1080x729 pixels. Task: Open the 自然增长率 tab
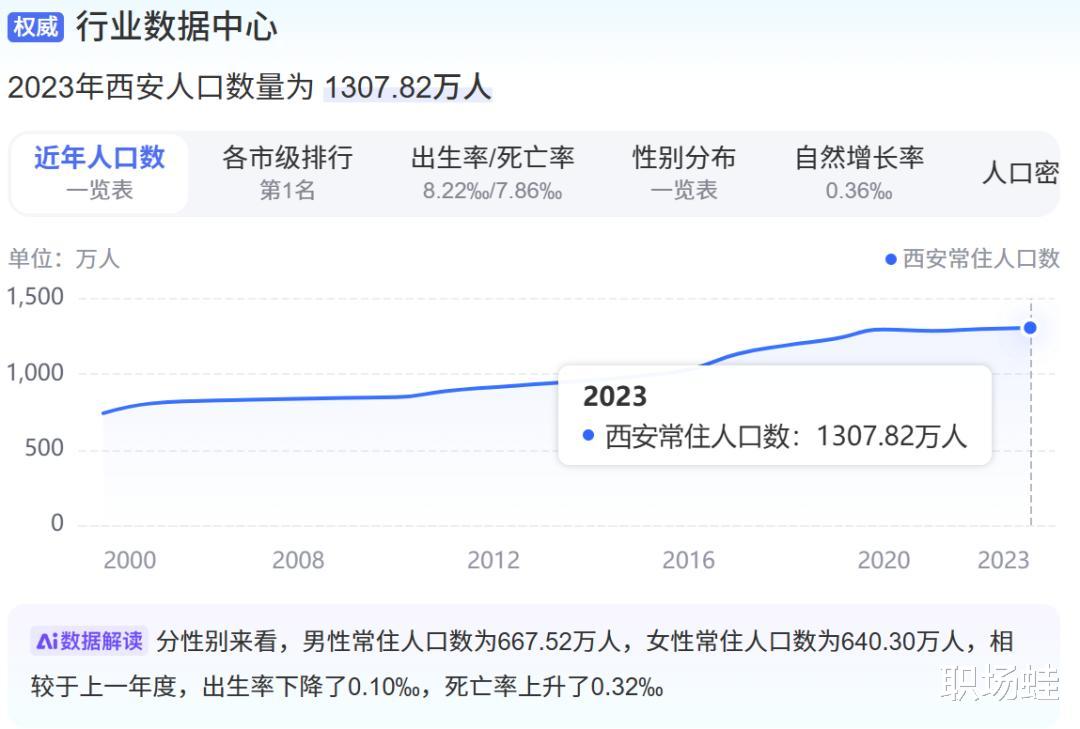[x=859, y=173]
